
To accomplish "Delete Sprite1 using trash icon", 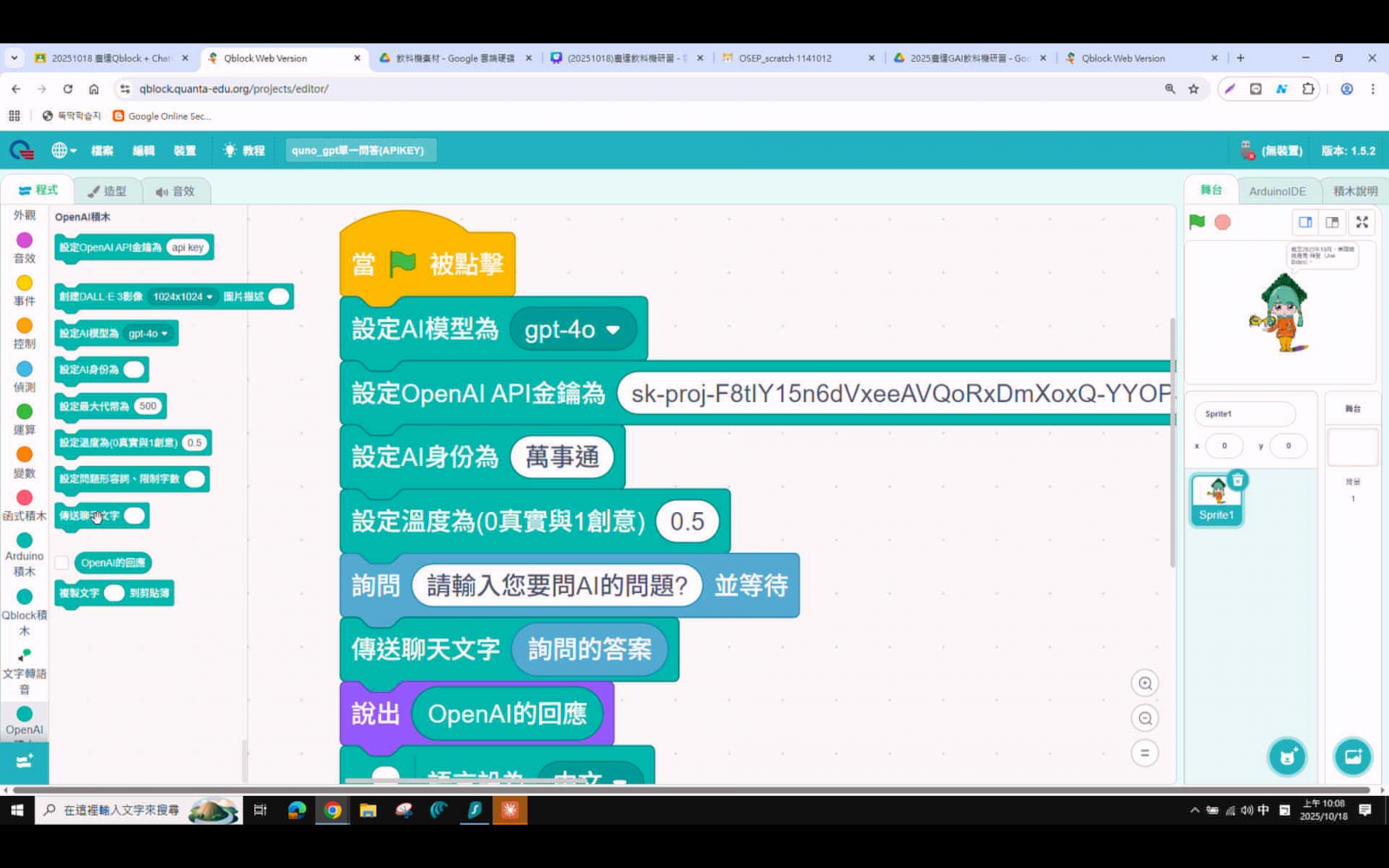I will (1238, 480).
